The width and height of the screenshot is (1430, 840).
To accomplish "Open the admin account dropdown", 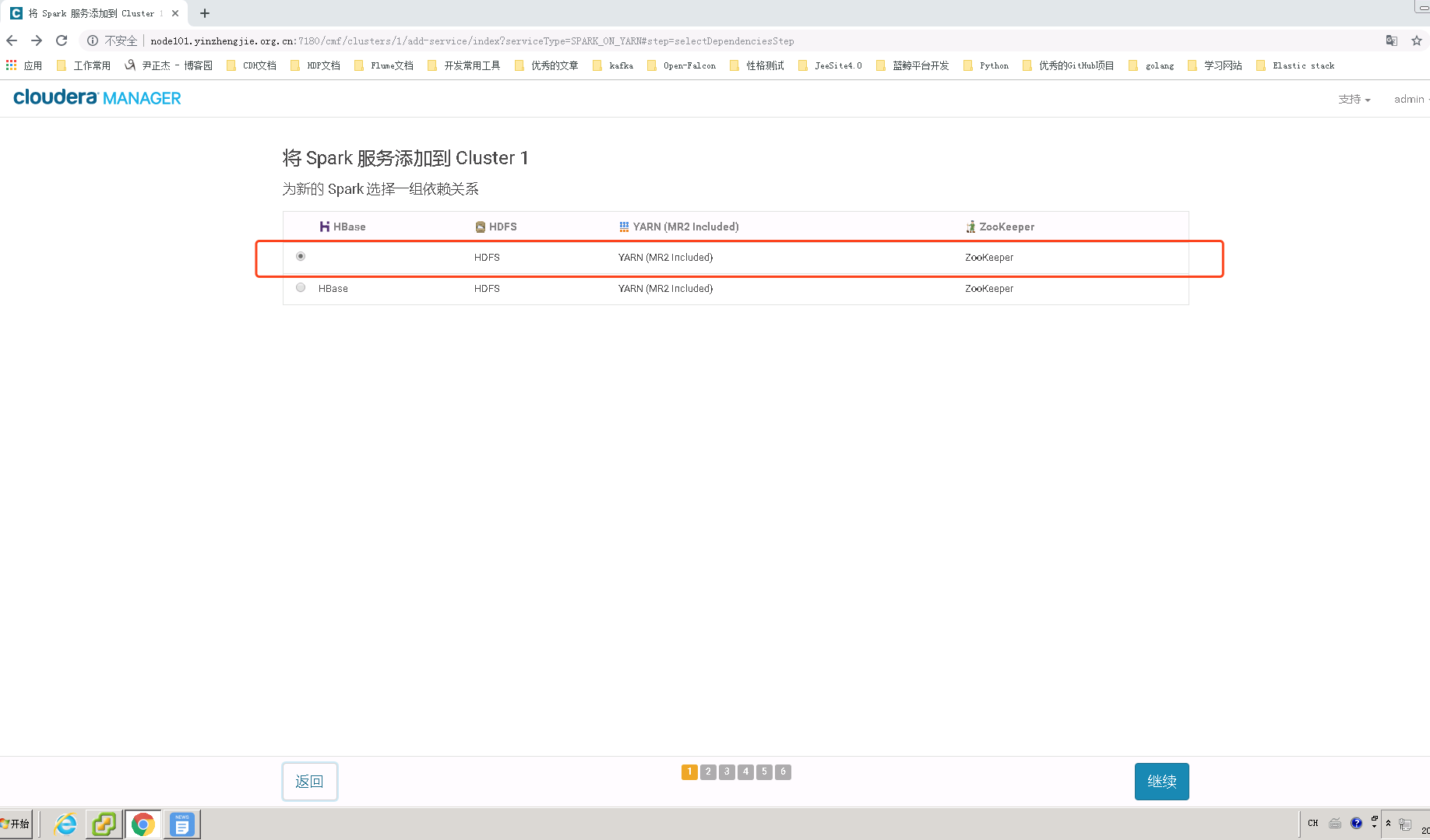I will point(1410,99).
